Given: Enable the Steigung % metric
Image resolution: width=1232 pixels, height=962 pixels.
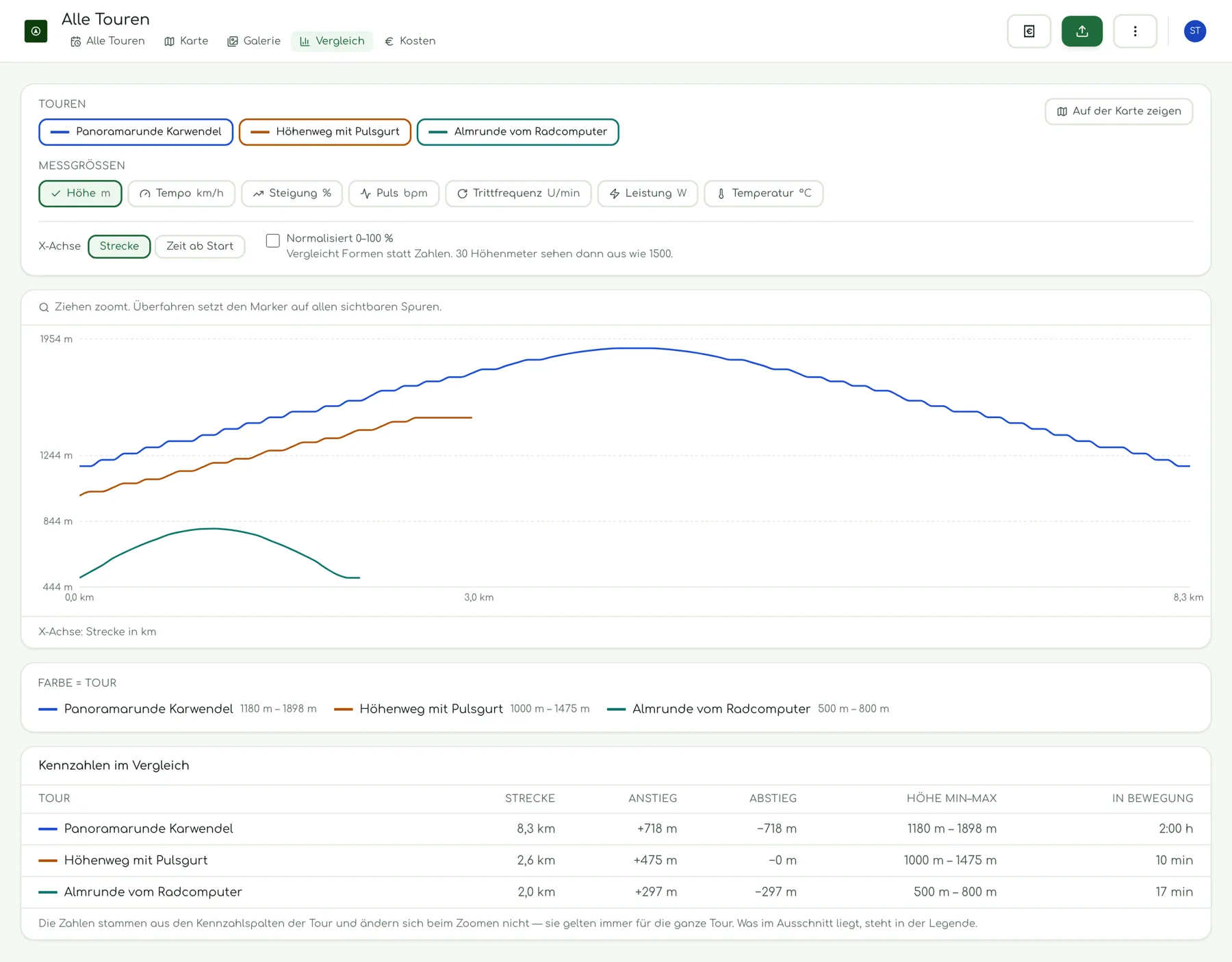Looking at the screenshot, I should (x=292, y=193).
